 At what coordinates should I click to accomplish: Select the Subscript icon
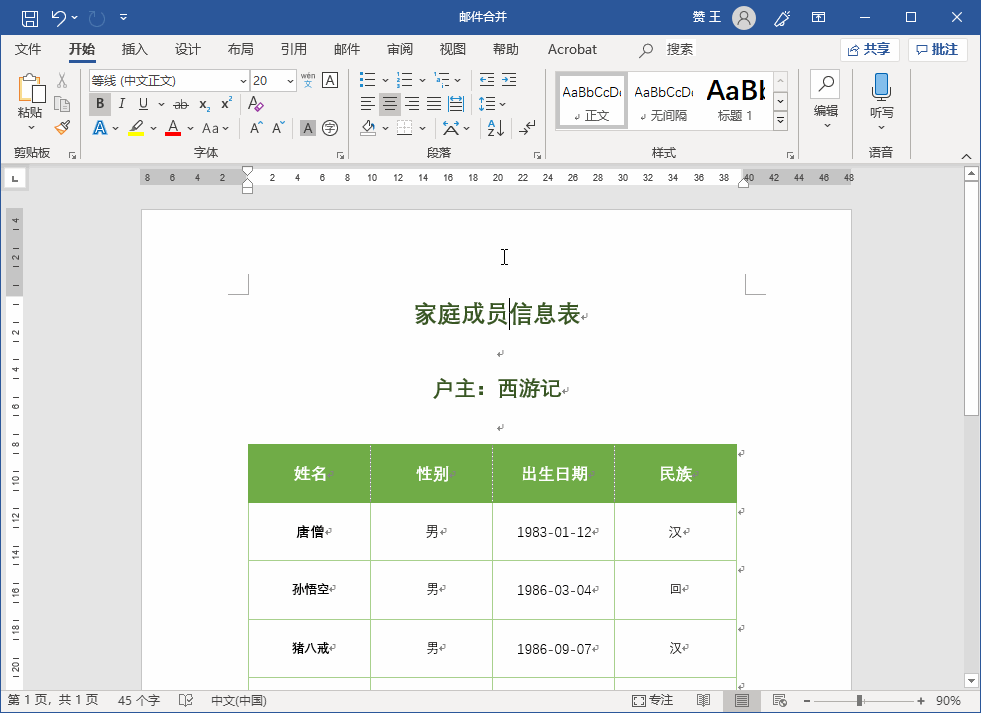(204, 103)
